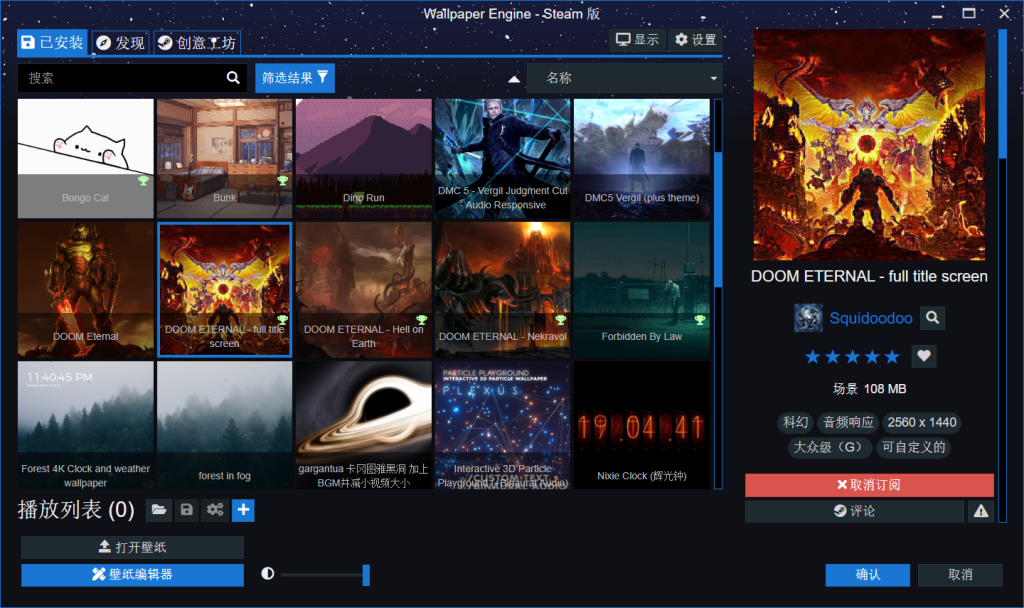Click the thumbnail size slider handle
Viewport: 1024px width, 608px height.
366,575
